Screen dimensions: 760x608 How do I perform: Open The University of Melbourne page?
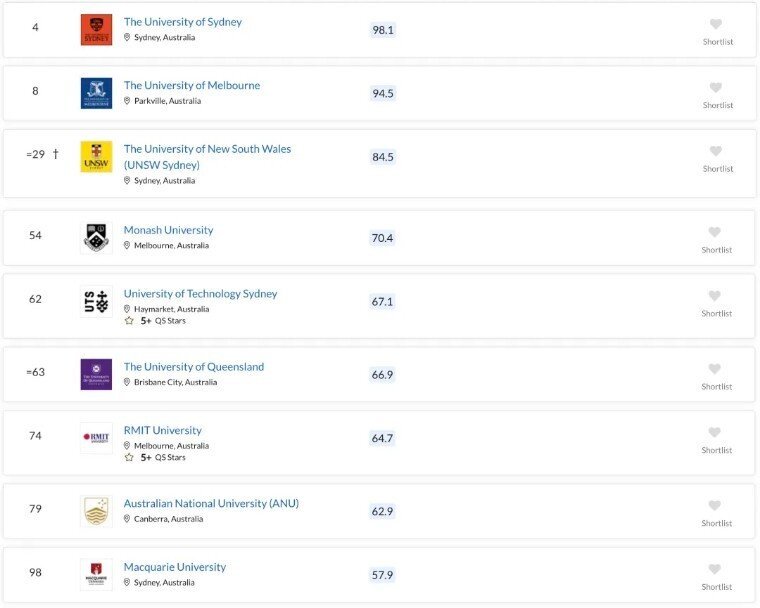(x=192, y=85)
